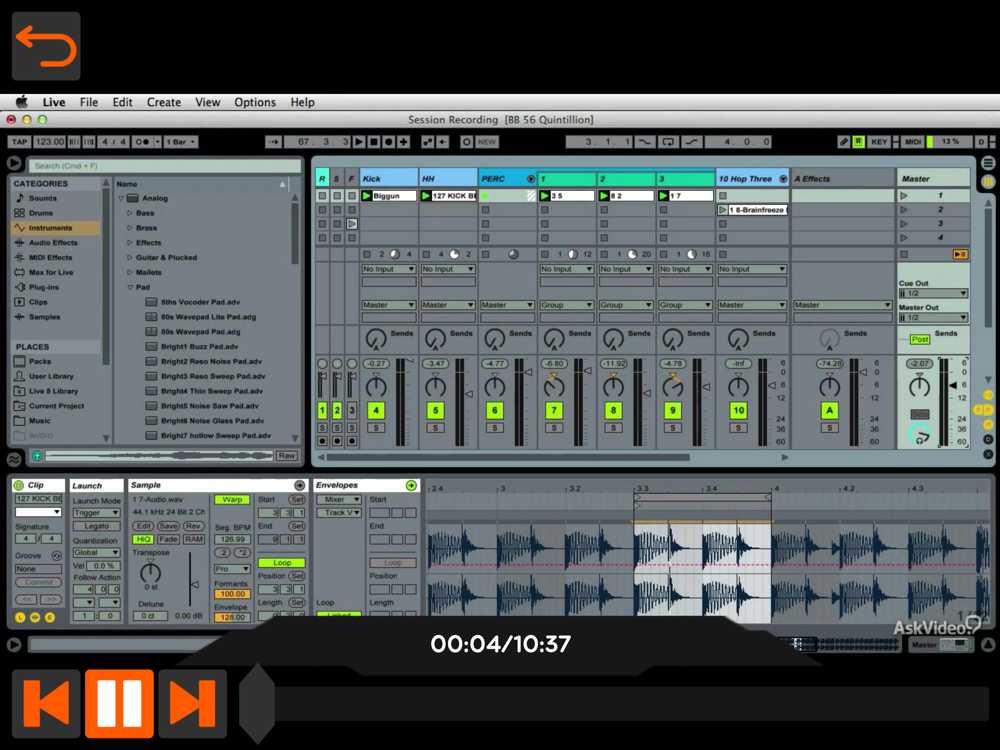This screenshot has width=1000, height=750.
Task: Toggle track 4 activator button
Action: pyautogui.click(x=376, y=411)
